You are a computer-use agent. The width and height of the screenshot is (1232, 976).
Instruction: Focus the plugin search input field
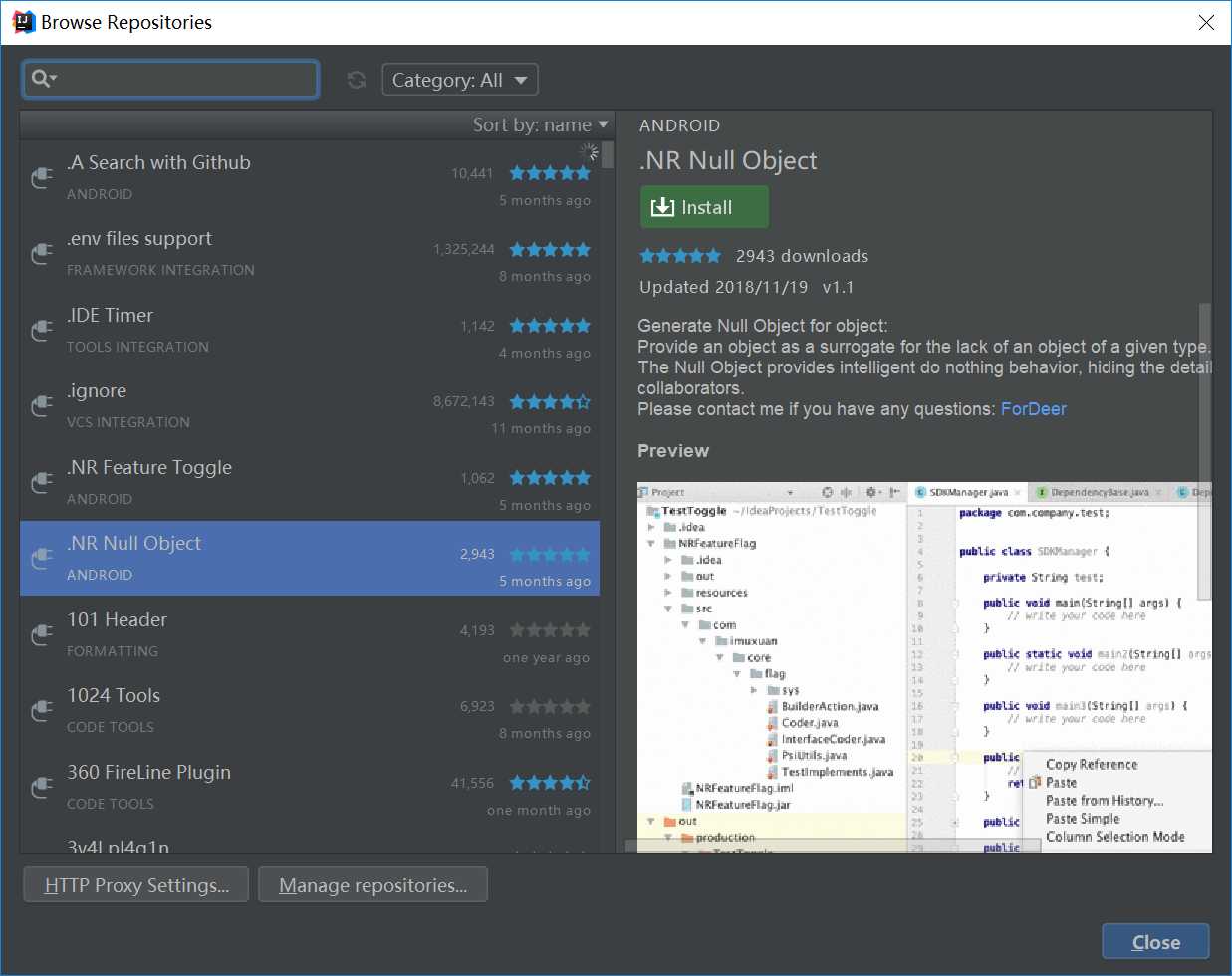[170, 79]
